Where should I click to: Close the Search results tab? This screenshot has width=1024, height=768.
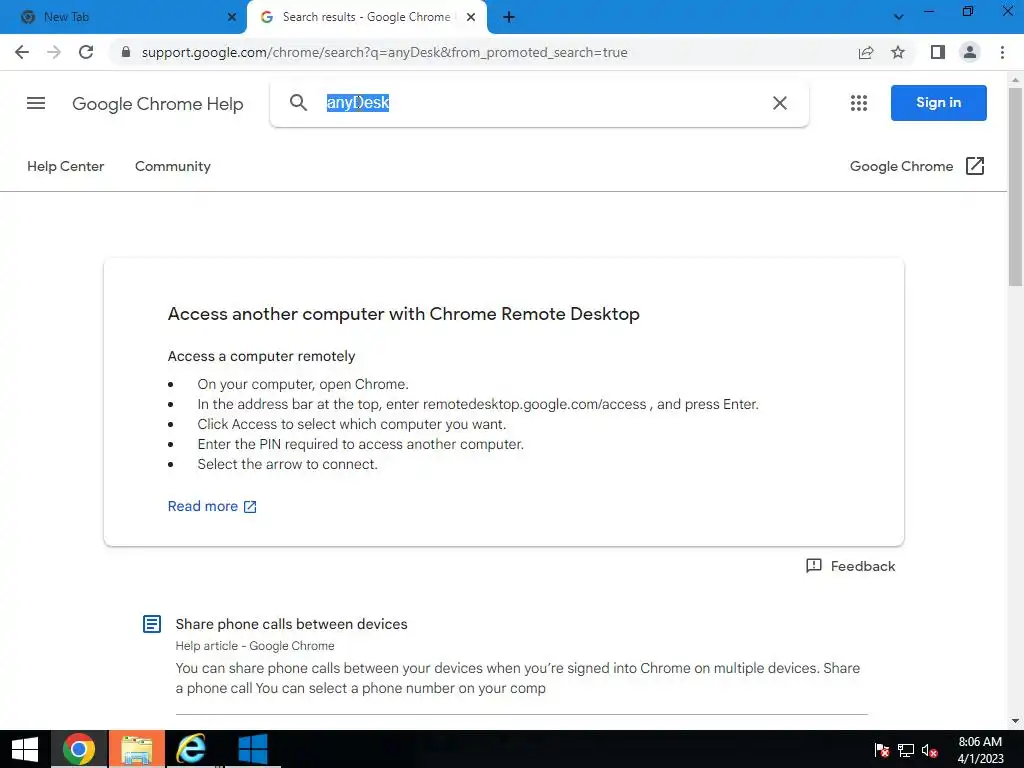click(x=470, y=17)
